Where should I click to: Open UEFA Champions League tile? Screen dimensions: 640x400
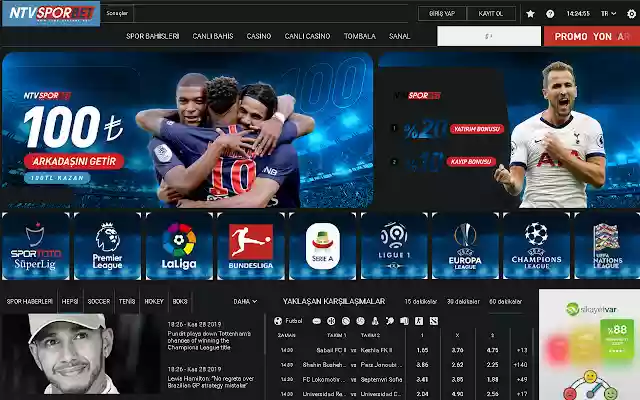coord(536,246)
